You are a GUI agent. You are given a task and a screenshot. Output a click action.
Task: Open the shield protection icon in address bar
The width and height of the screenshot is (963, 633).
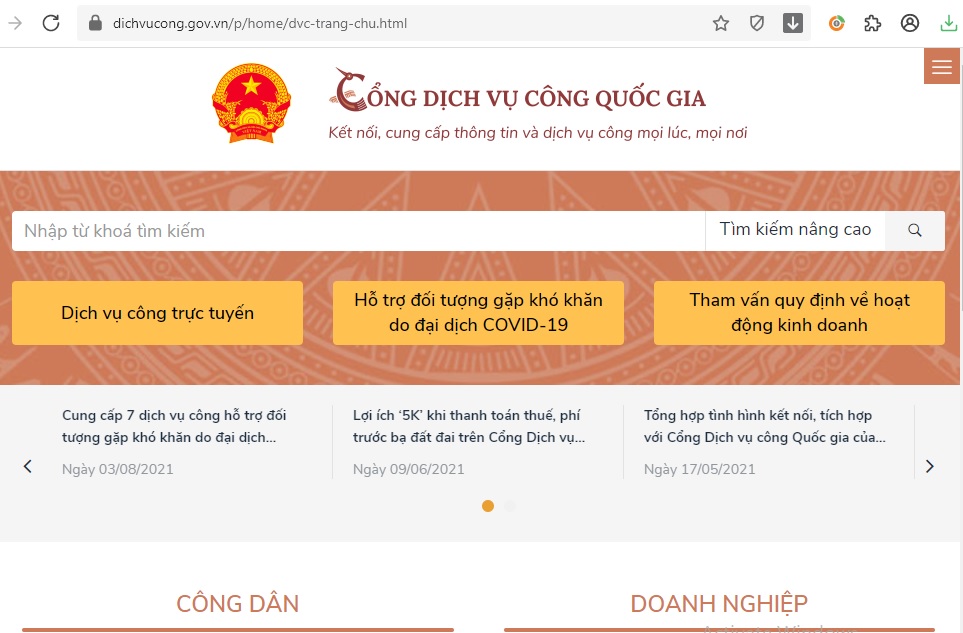[757, 23]
